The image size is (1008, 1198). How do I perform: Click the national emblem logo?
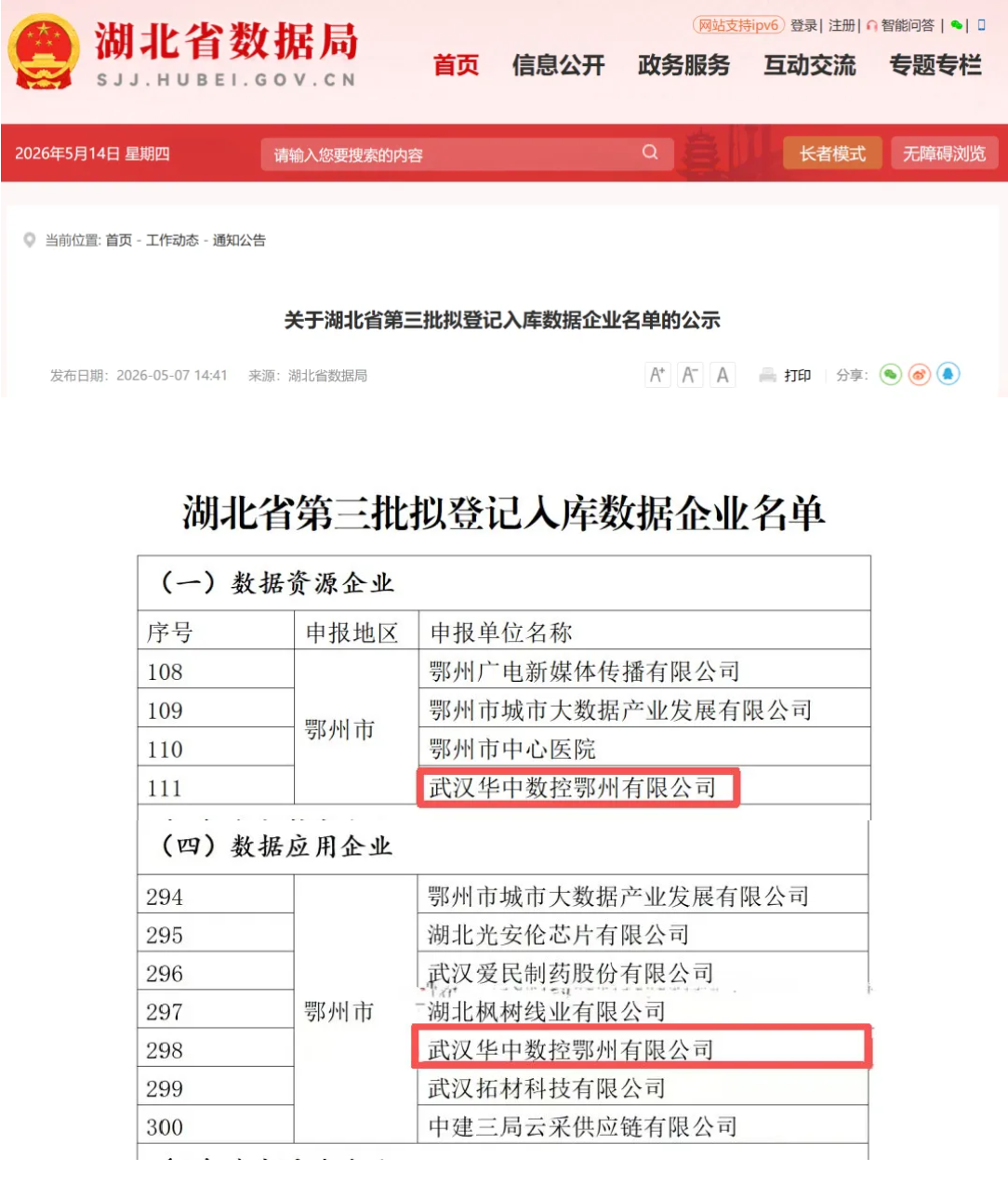42,51
